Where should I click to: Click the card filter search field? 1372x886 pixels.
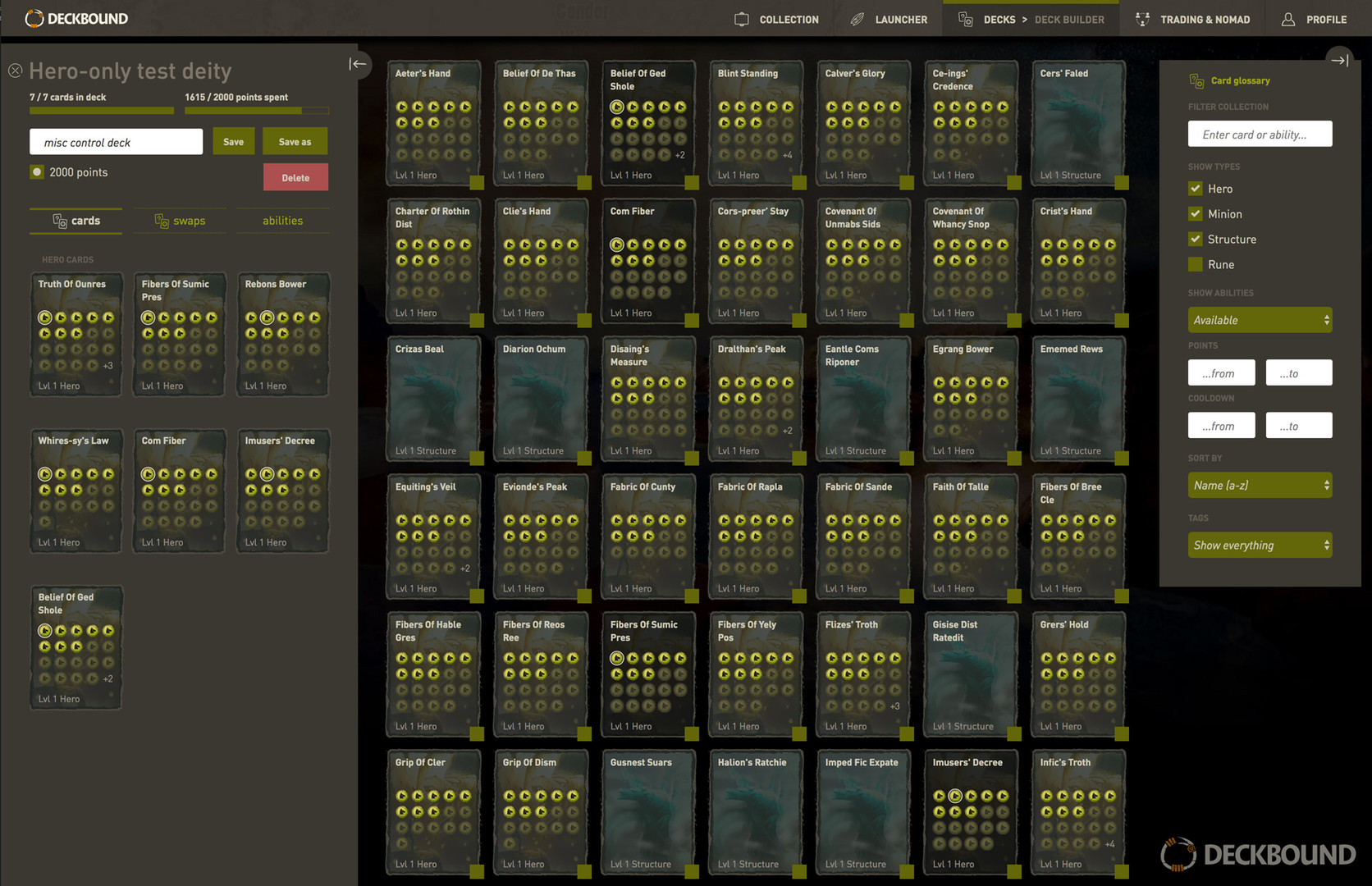1260,134
